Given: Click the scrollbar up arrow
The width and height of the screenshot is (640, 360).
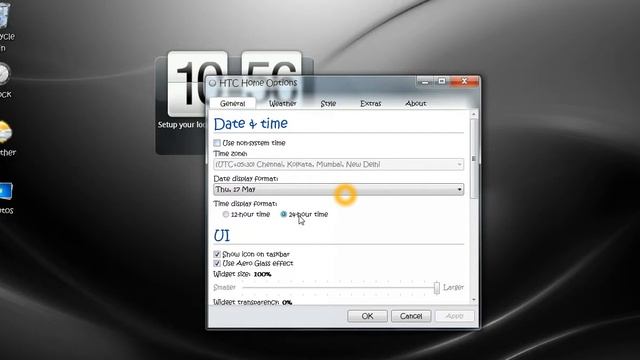Looking at the screenshot, I should point(474,114).
